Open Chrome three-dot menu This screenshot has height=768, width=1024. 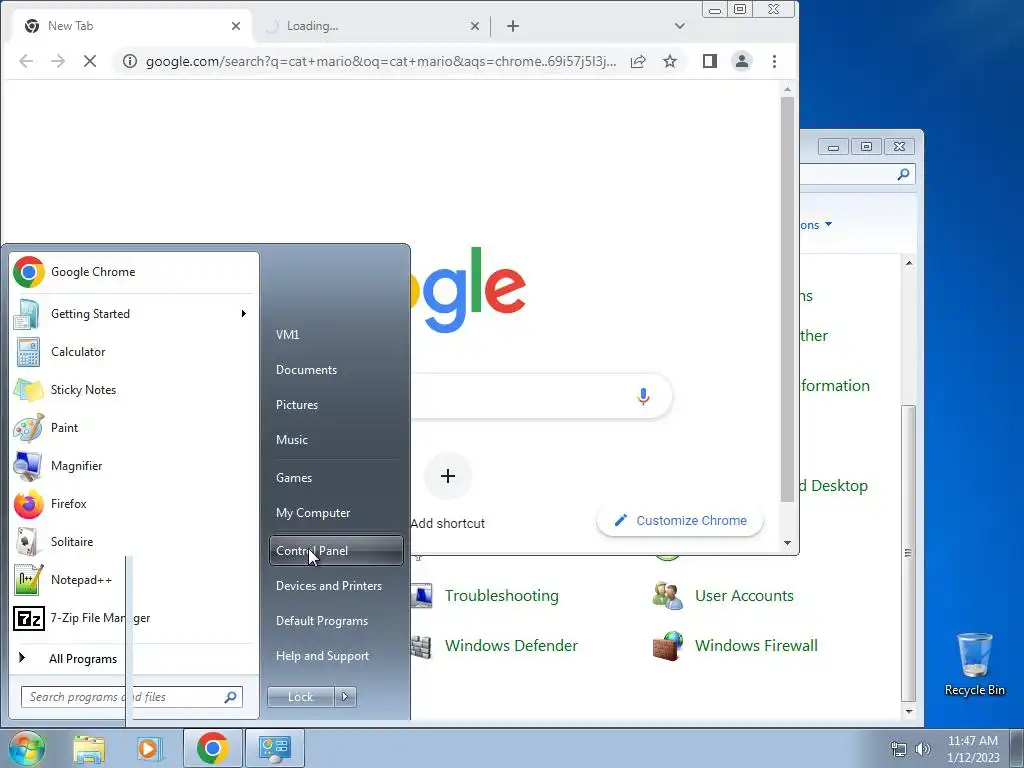(x=775, y=61)
